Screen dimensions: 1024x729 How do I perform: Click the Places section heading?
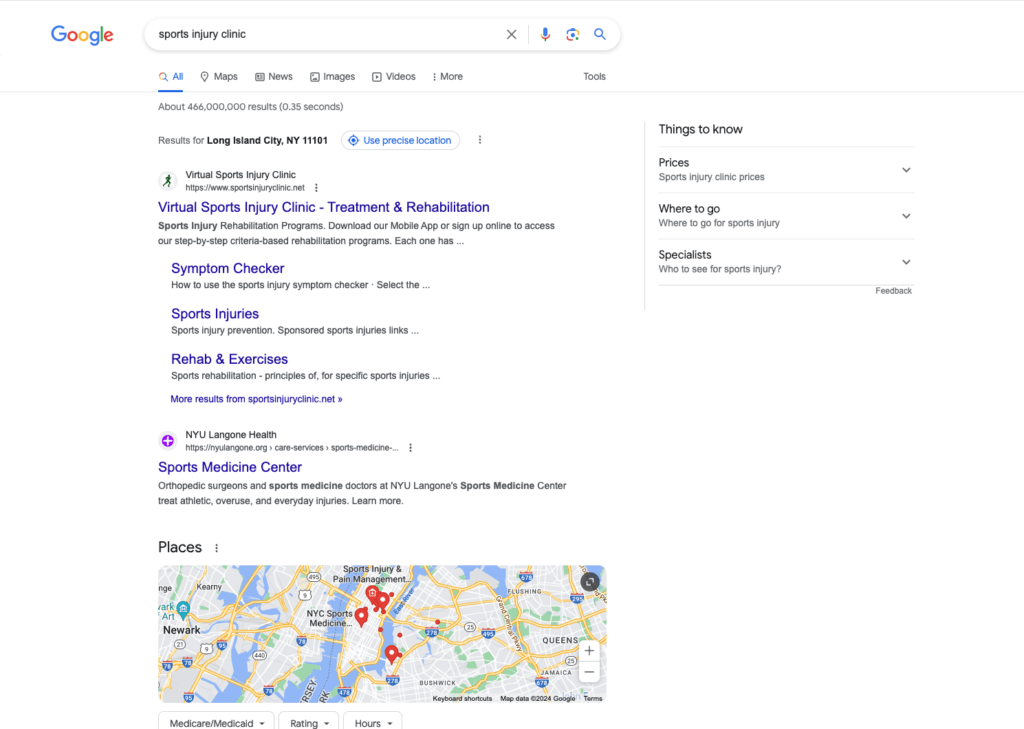pos(180,547)
